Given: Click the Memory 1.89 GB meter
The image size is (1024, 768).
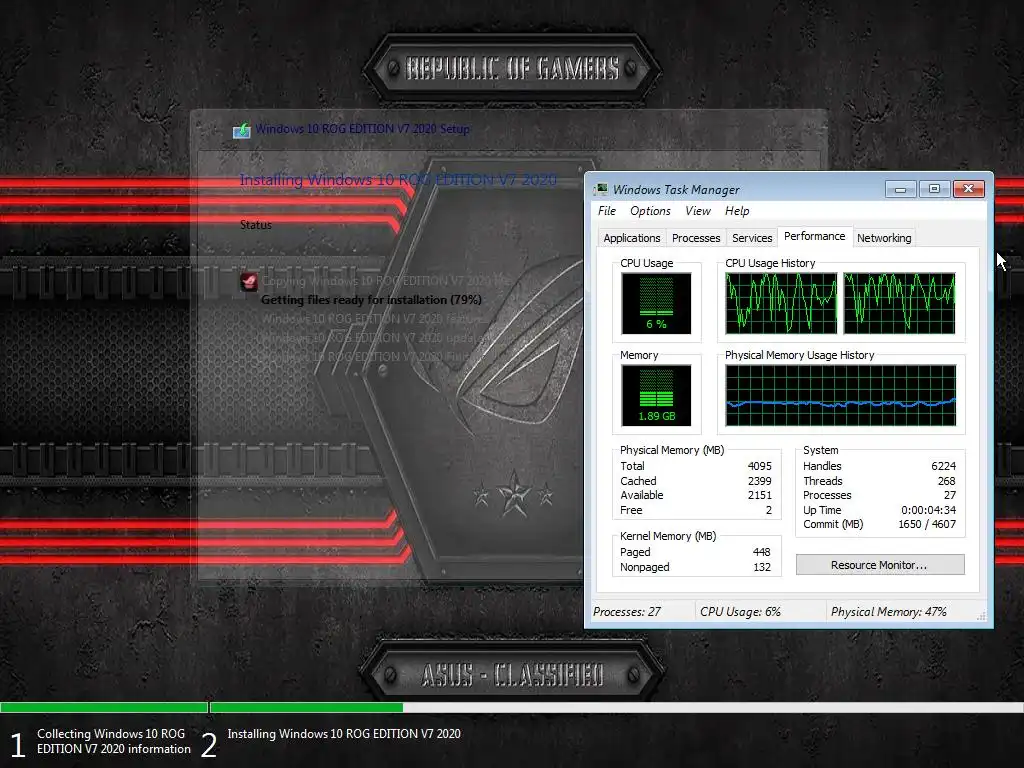Looking at the screenshot, I should point(656,396).
